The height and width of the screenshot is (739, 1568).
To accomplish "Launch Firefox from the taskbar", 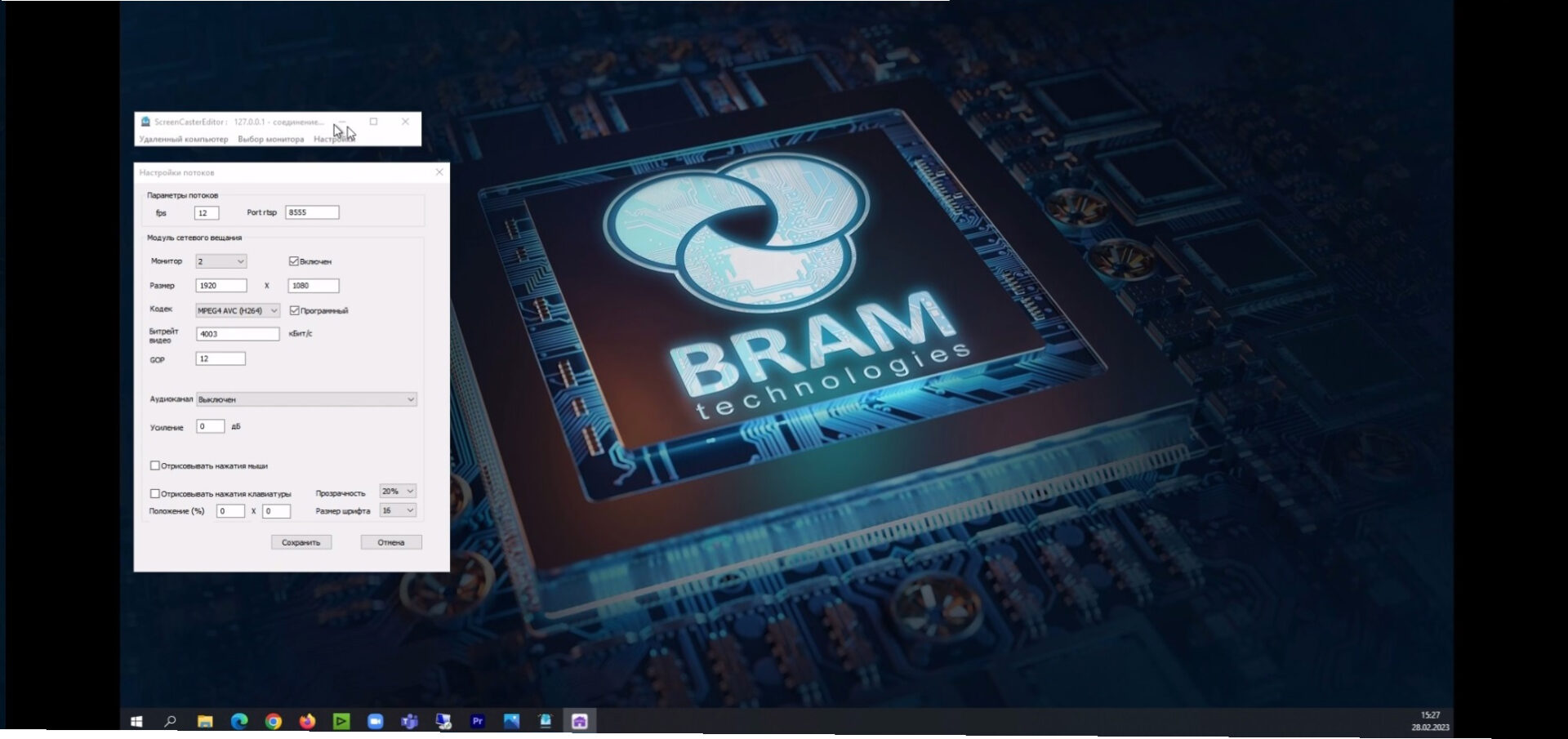I will (x=307, y=721).
